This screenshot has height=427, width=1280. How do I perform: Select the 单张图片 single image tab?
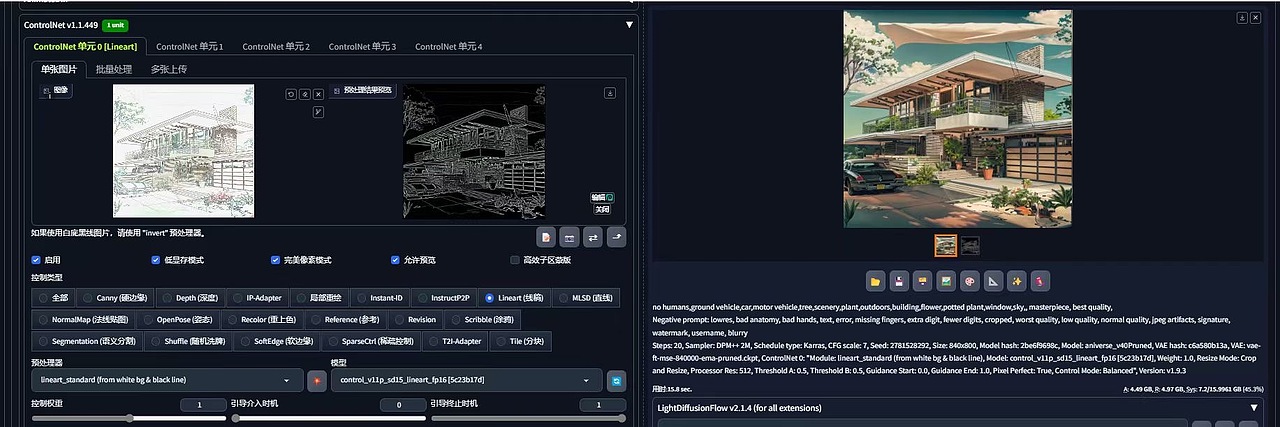pyautogui.click(x=58, y=70)
